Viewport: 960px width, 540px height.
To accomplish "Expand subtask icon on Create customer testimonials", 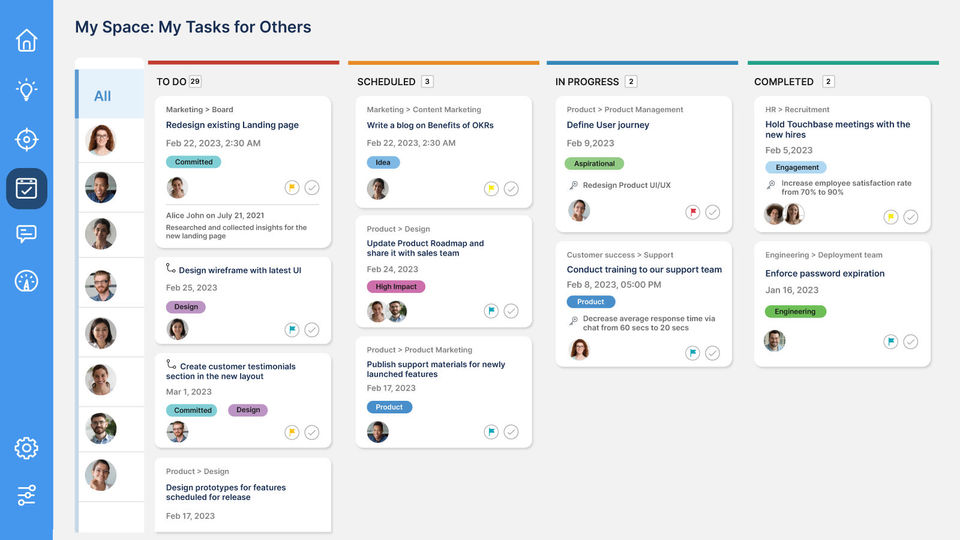I will 171,365.
